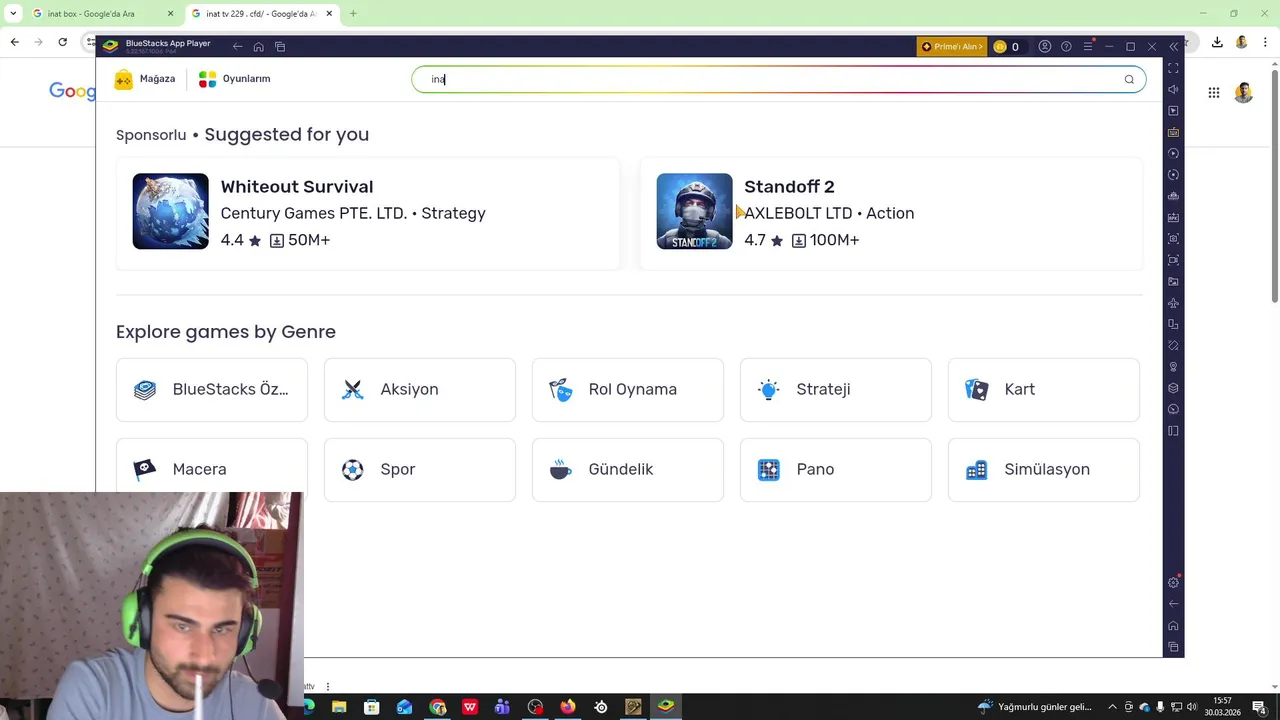Select Kart genre
This screenshot has height=720, width=1280.
[x=1044, y=390]
